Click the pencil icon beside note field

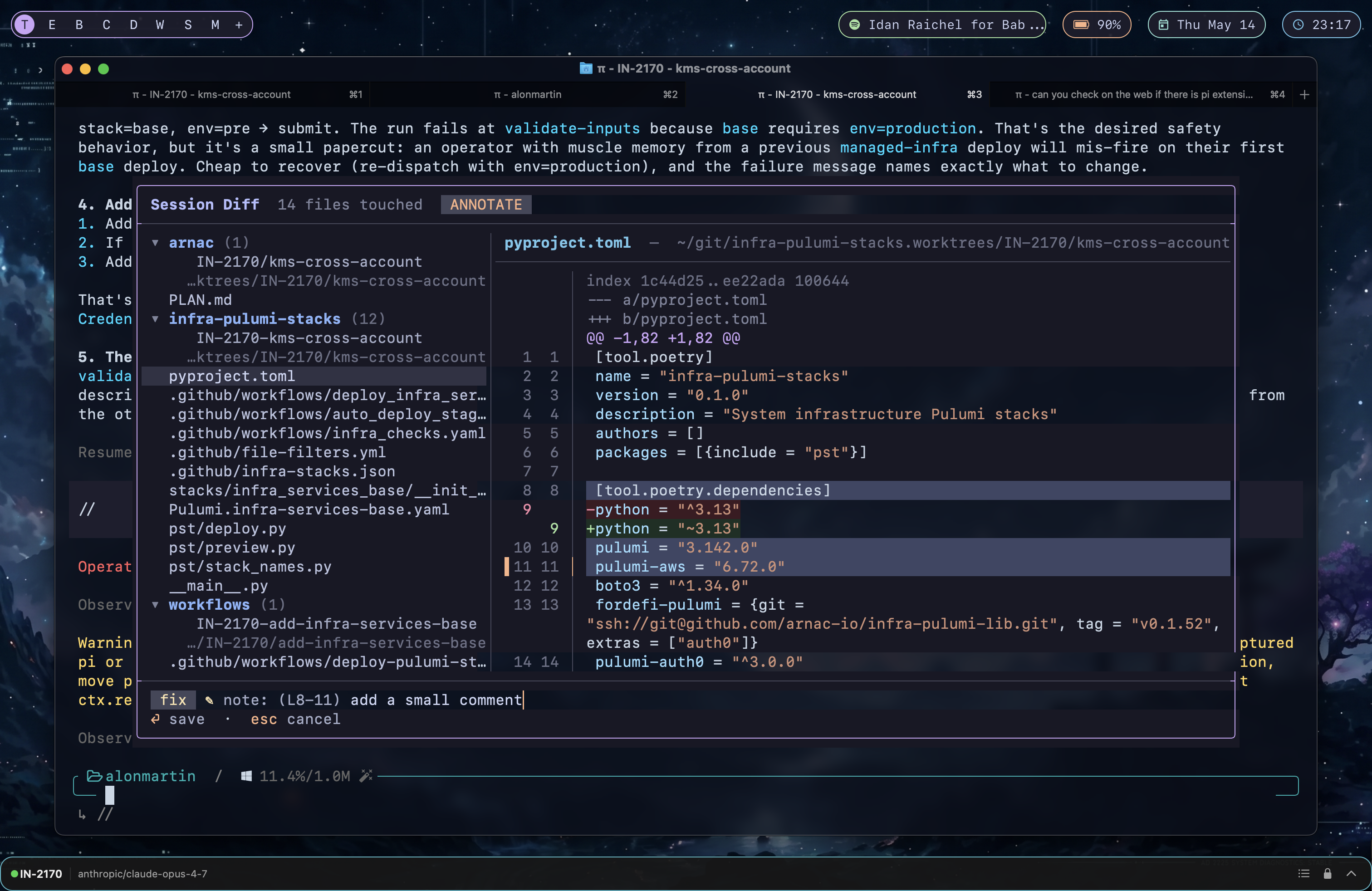pyautogui.click(x=209, y=700)
